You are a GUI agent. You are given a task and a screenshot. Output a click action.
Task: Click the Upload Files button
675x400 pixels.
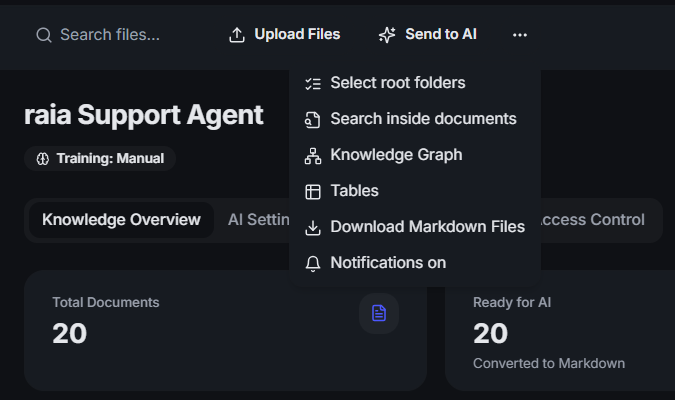coord(285,34)
